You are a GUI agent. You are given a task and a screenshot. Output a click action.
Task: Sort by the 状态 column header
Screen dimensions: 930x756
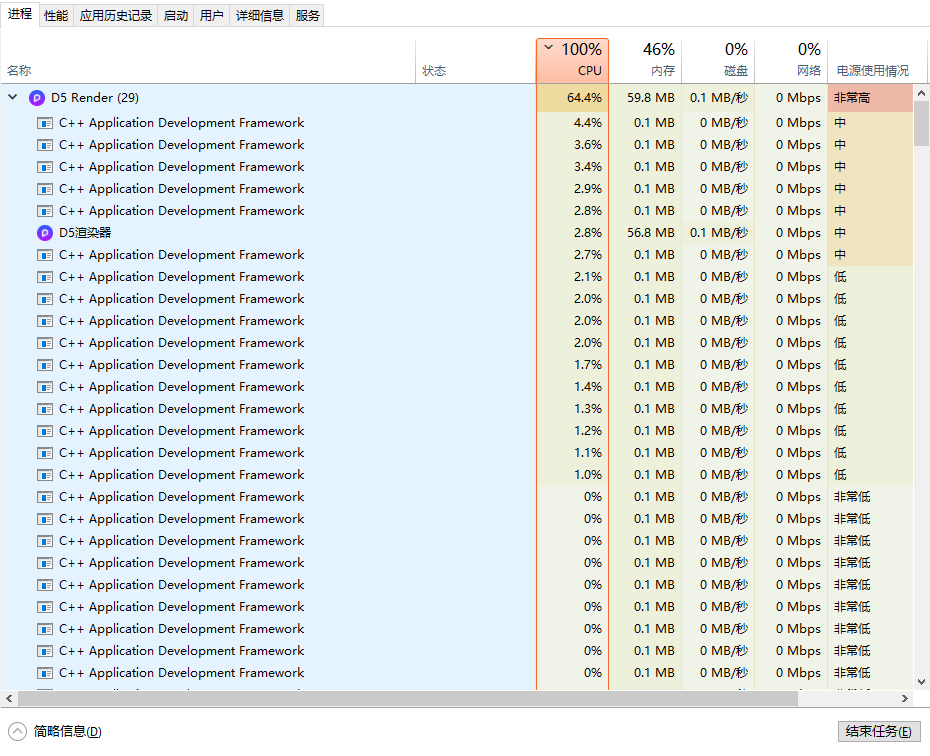click(476, 60)
